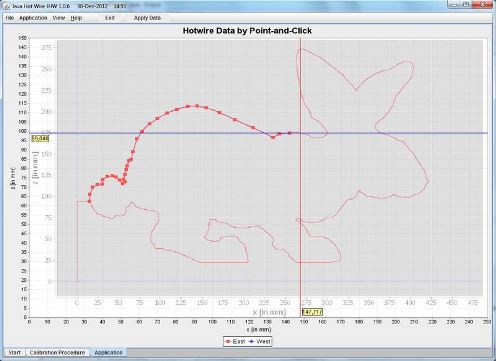Open the Help menu
496x361 pixels.
pos(76,18)
